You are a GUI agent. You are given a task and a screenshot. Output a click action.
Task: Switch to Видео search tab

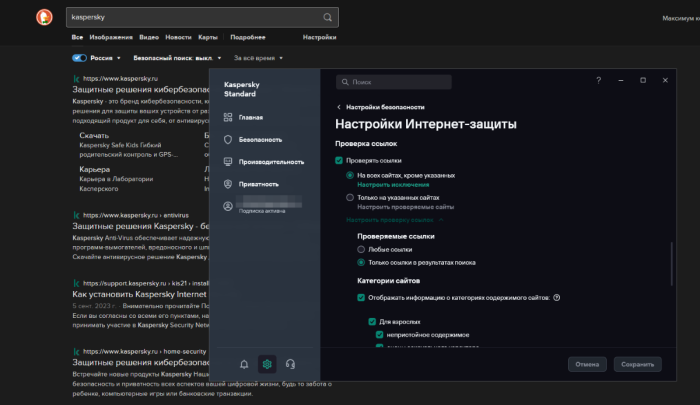[149, 38]
